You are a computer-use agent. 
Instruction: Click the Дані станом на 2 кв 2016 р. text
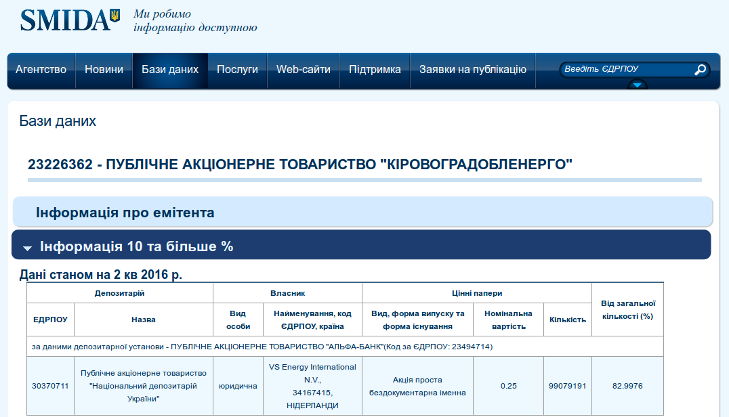tap(100, 274)
